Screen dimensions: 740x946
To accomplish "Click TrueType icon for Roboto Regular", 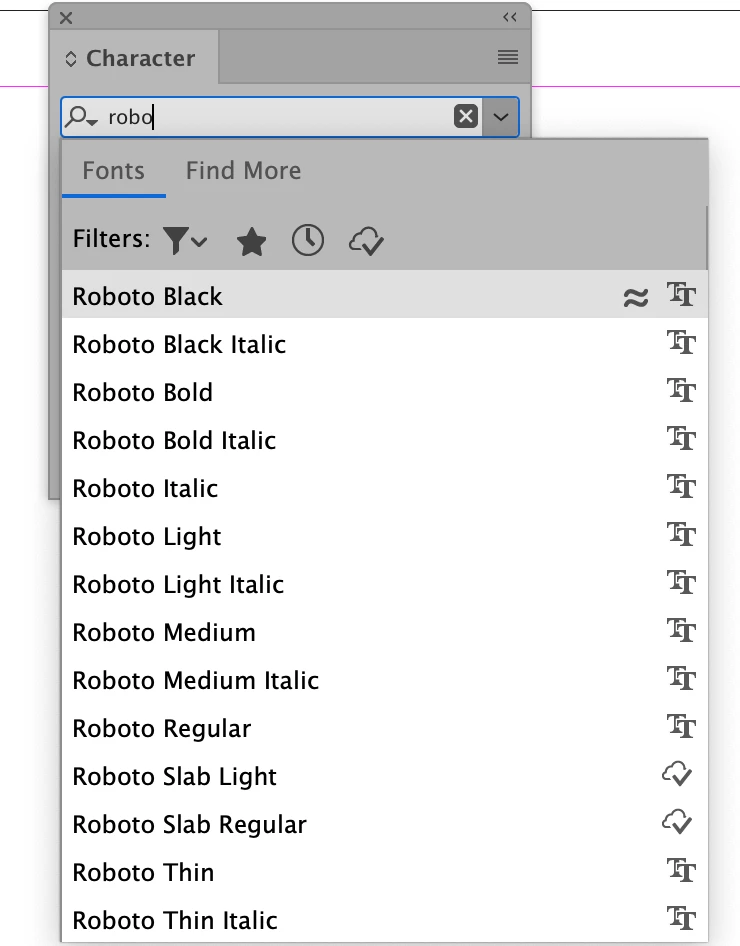I will [681, 726].
